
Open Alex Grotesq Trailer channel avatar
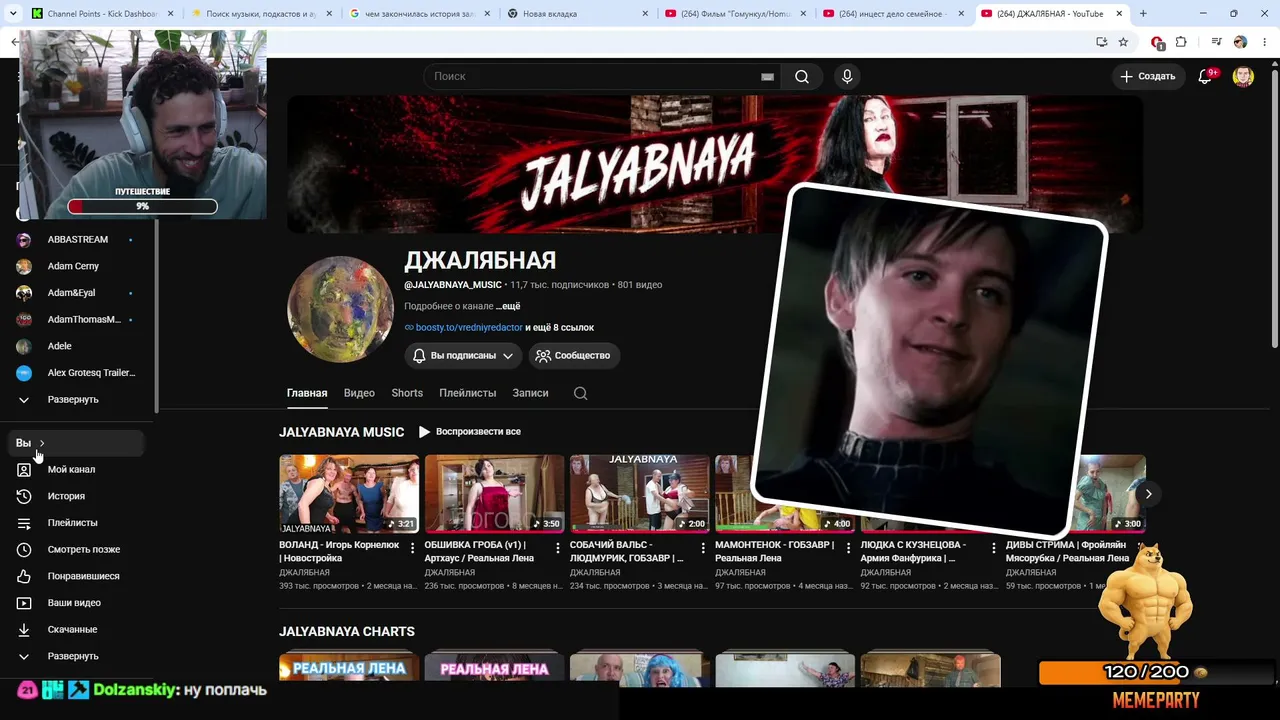point(24,373)
